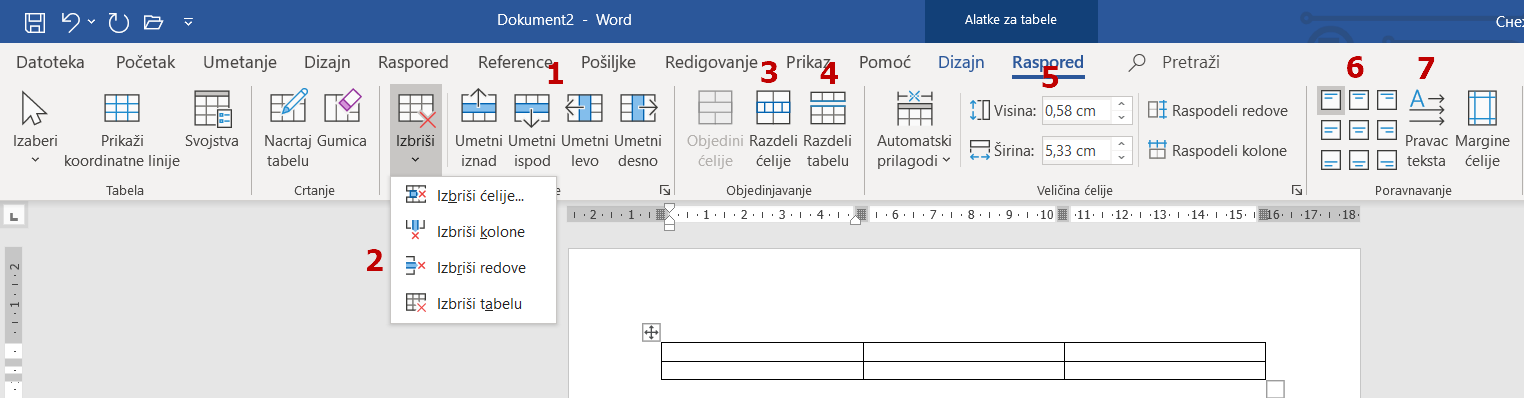Open Automatski prilagodi dropdown

coord(914,129)
